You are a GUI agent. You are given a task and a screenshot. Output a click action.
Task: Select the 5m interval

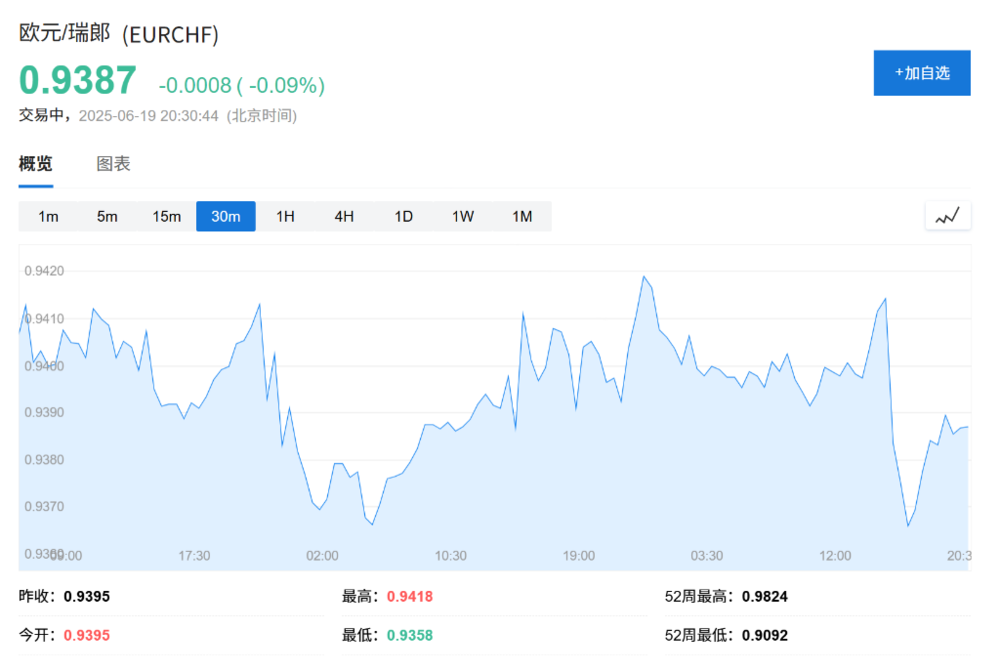click(107, 216)
